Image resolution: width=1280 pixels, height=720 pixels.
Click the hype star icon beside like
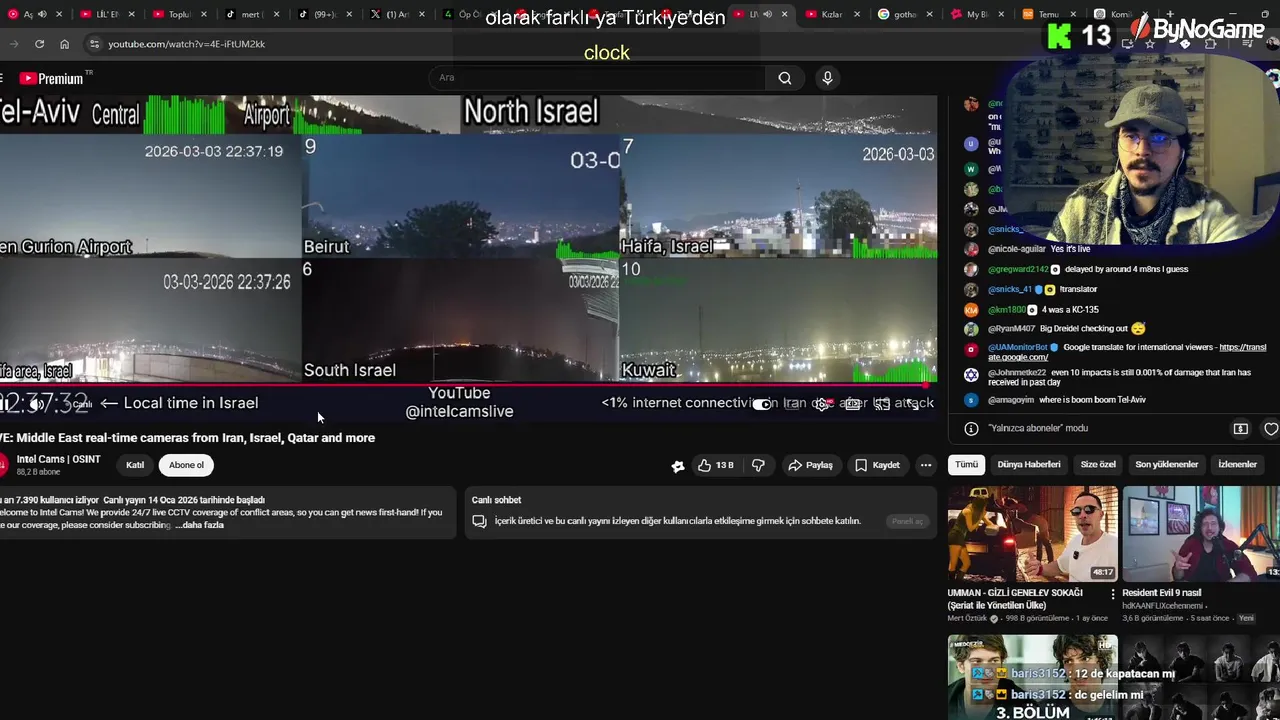(678, 466)
